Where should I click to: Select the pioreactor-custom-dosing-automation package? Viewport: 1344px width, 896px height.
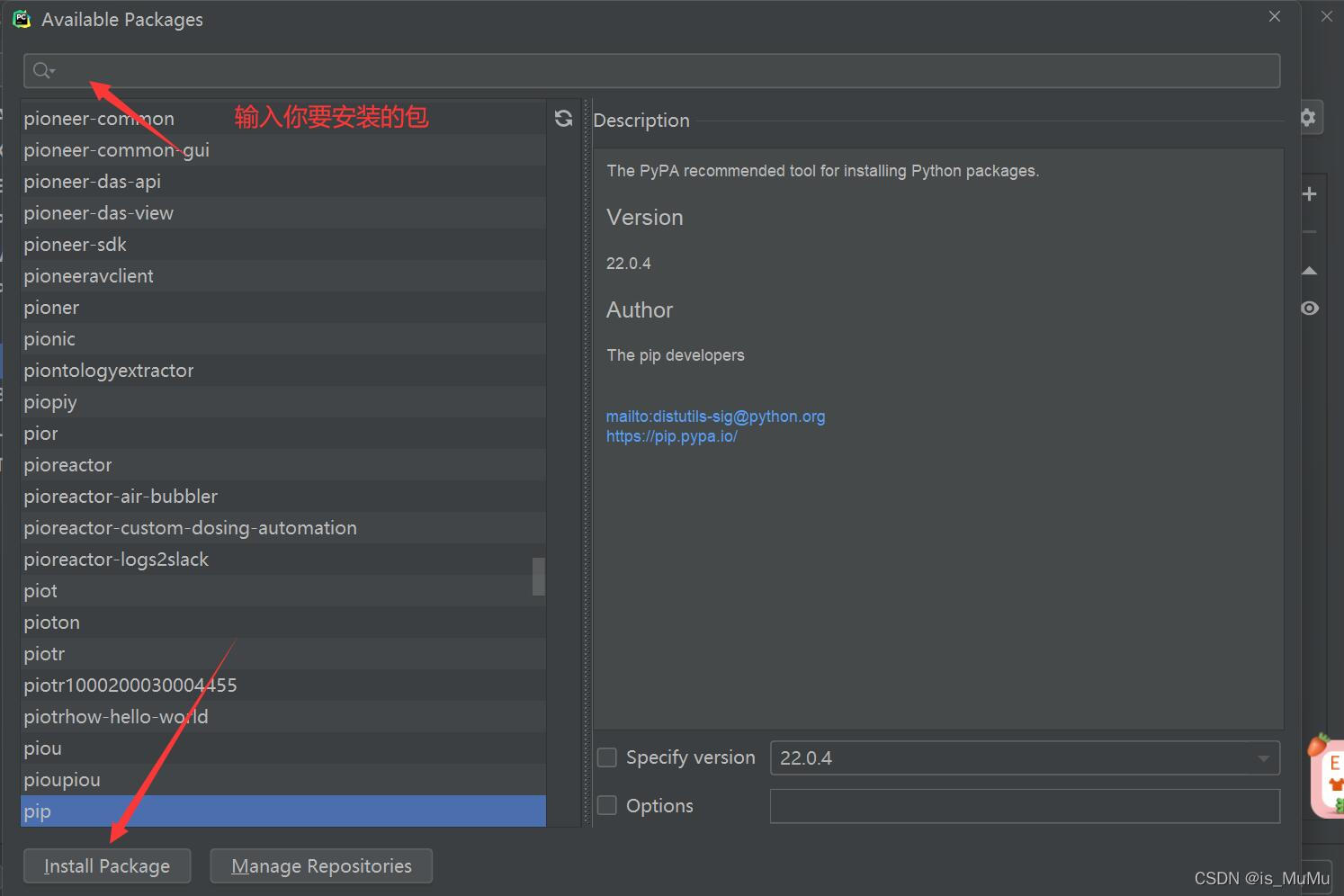tap(283, 528)
